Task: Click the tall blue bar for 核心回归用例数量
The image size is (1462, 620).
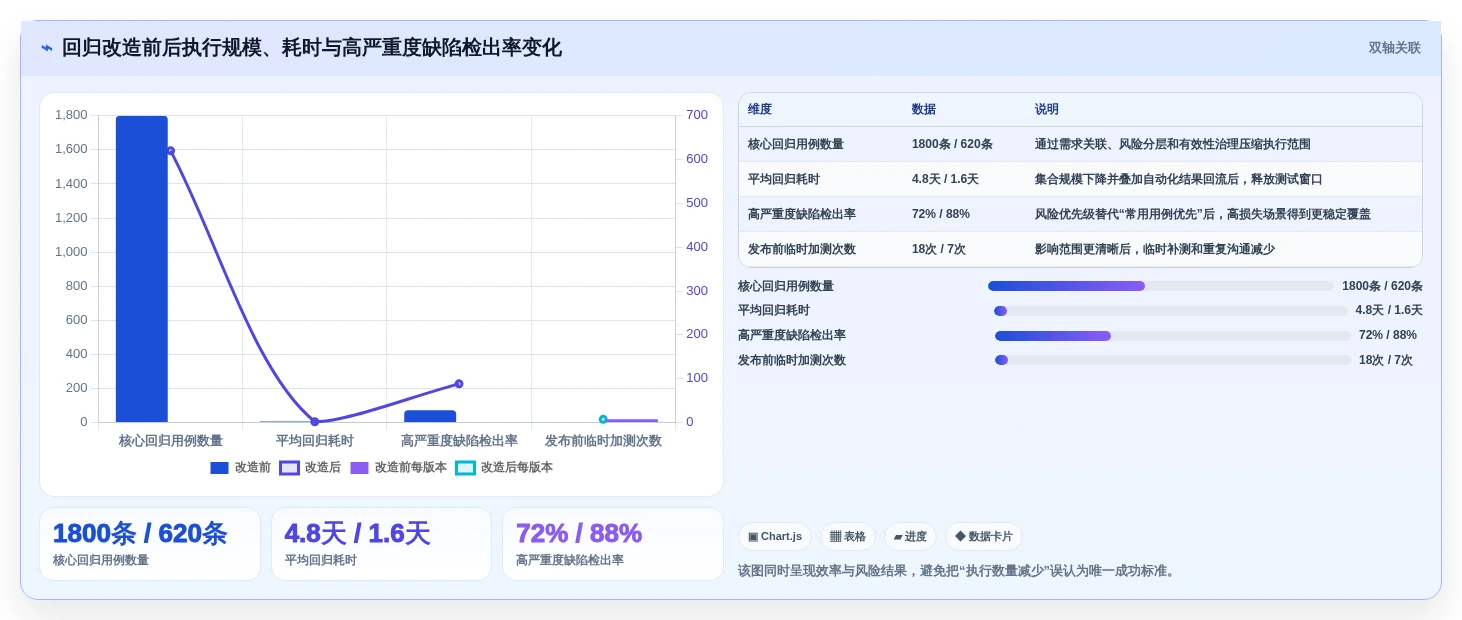Action: (142, 269)
